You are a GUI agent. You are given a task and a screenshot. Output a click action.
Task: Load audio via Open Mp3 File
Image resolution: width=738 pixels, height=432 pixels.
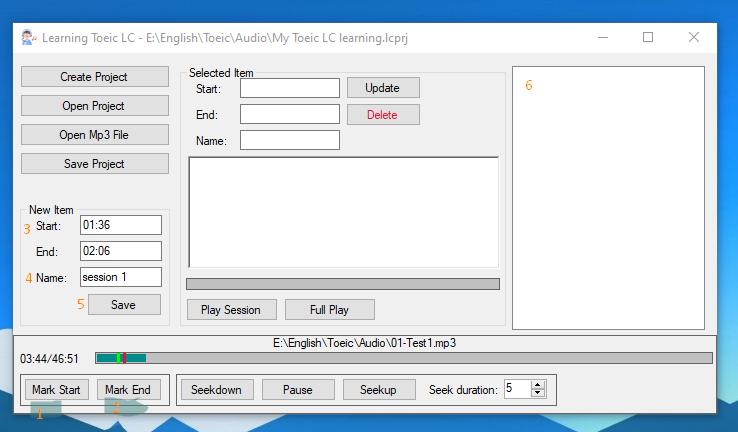tap(95, 135)
